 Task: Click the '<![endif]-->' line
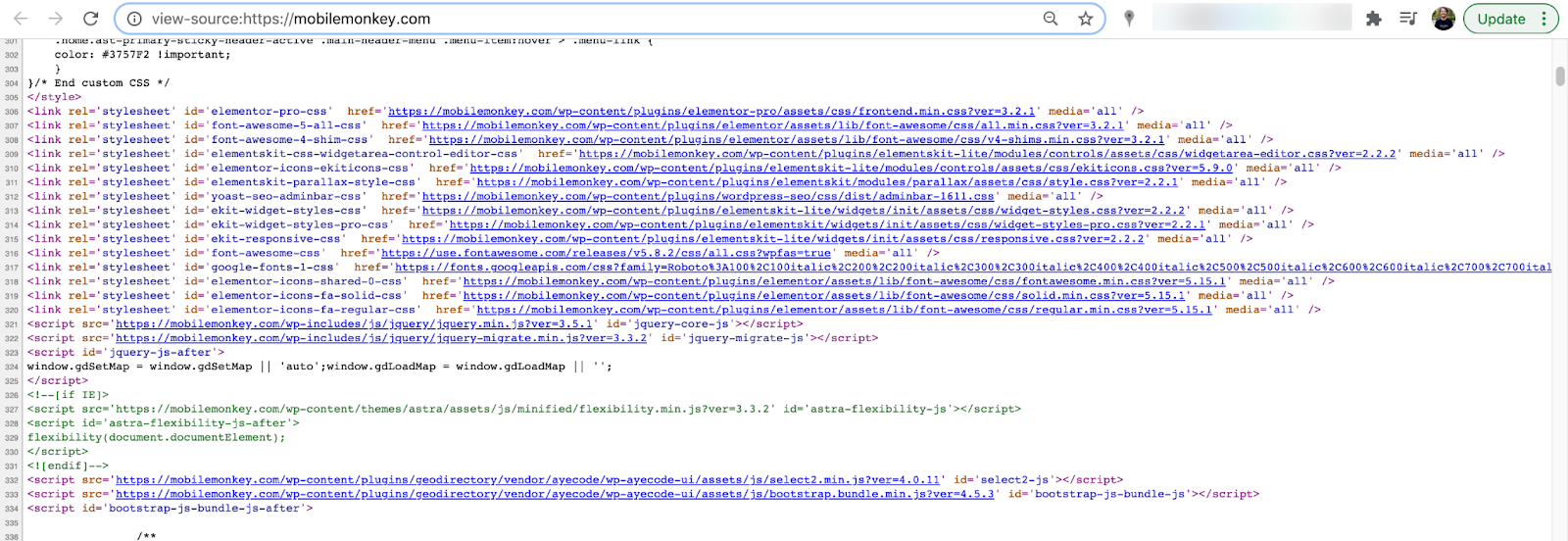68,467
